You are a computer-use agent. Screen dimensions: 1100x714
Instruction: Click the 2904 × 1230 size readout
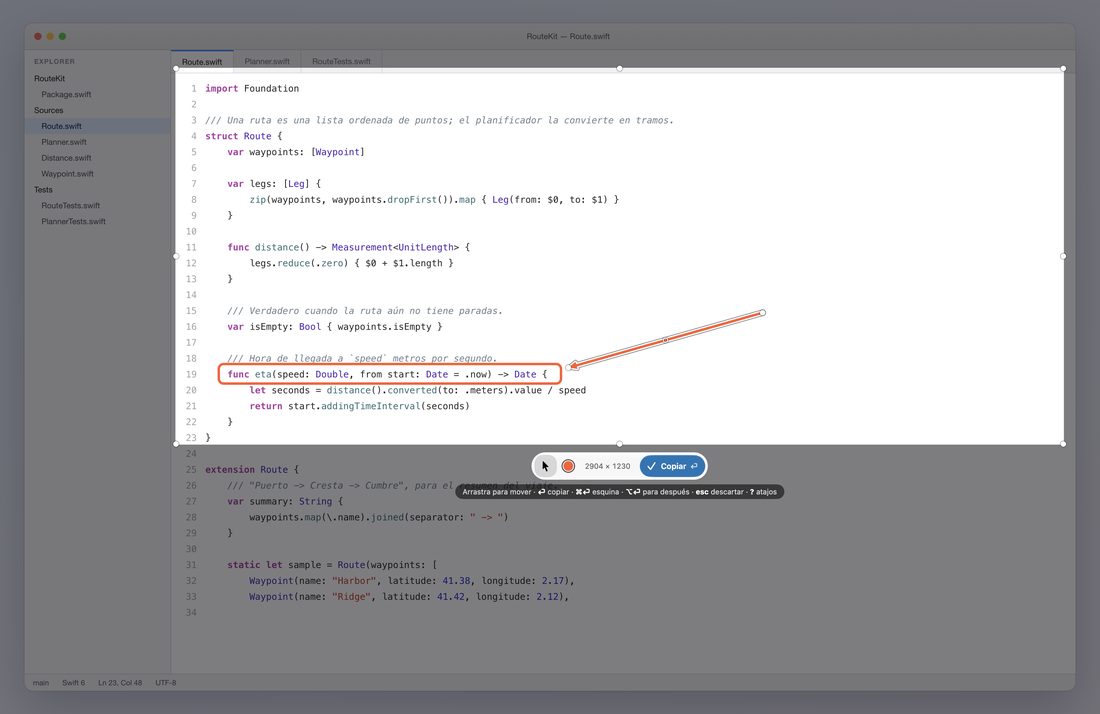(x=608, y=466)
